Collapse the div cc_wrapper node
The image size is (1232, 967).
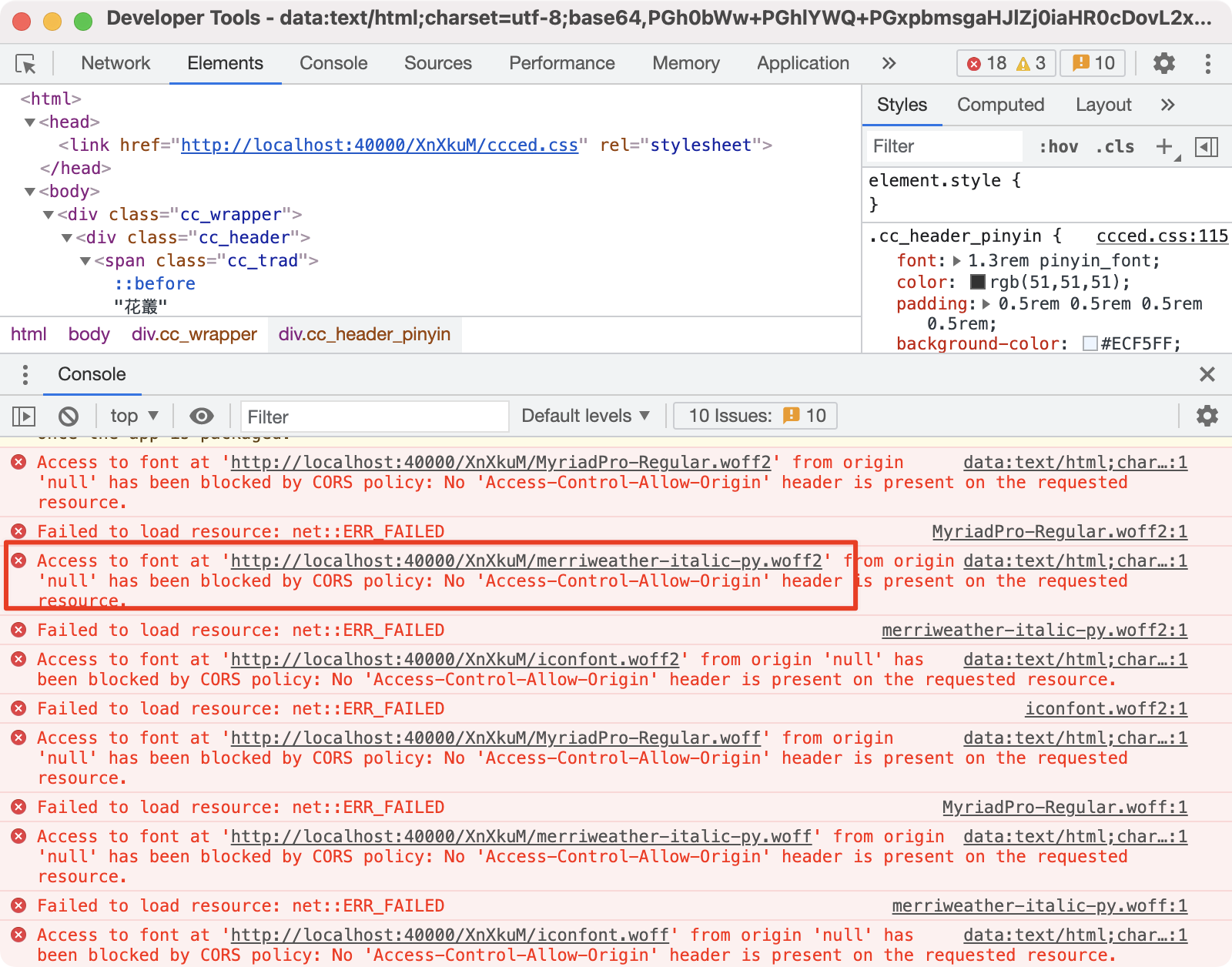[x=49, y=215]
